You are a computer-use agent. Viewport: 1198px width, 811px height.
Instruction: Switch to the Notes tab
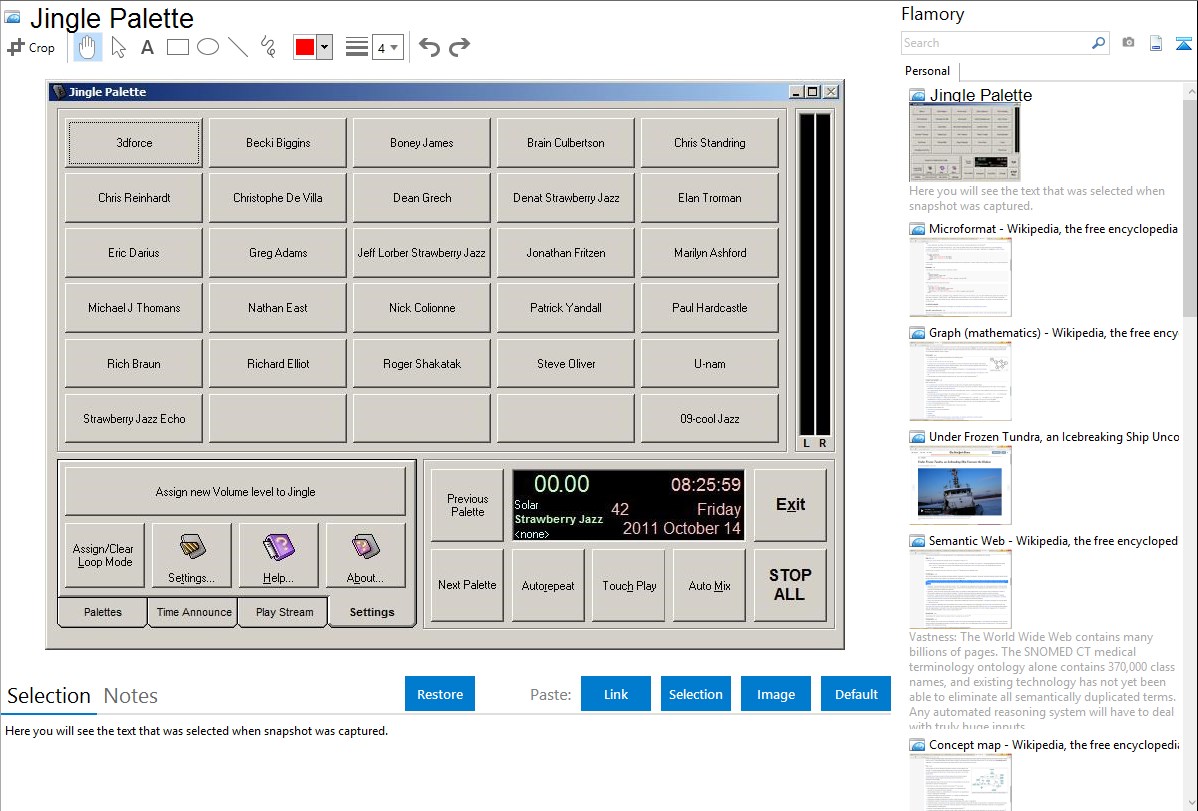click(x=131, y=696)
